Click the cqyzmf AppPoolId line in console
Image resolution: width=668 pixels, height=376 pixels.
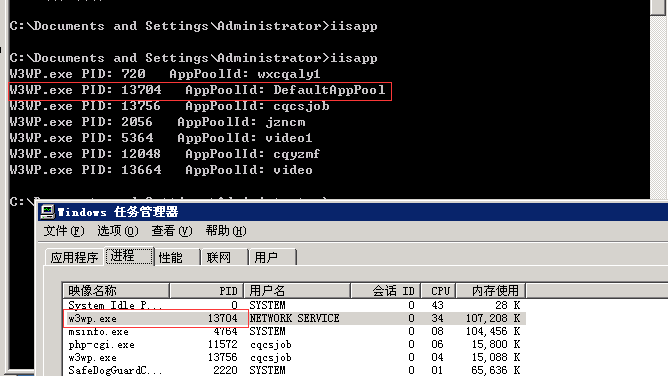(164, 154)
